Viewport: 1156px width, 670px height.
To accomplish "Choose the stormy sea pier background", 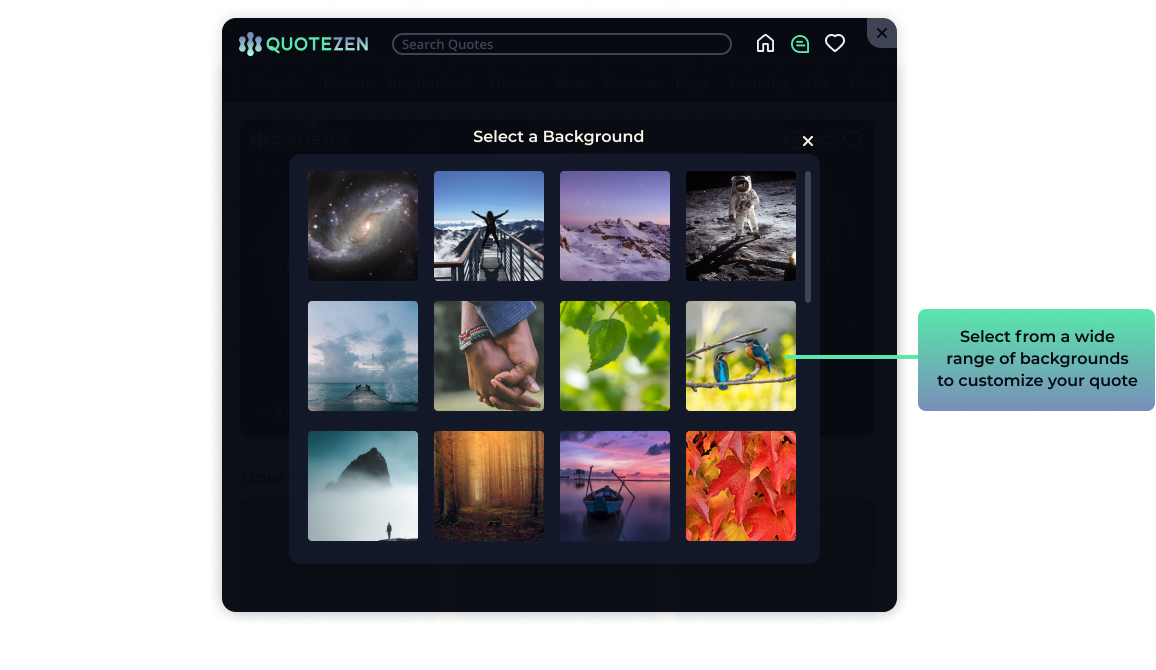I will [x=363, y=356].
